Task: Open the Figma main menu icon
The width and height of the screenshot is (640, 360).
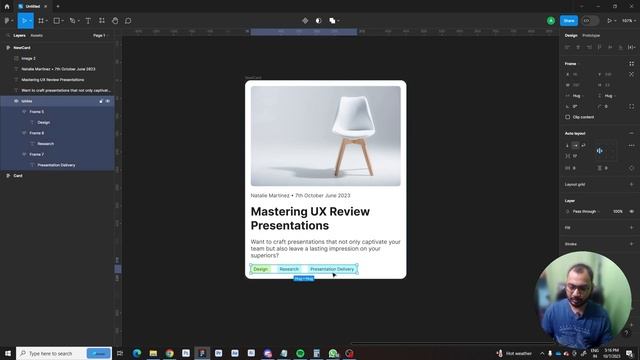Action: [7, 20]
